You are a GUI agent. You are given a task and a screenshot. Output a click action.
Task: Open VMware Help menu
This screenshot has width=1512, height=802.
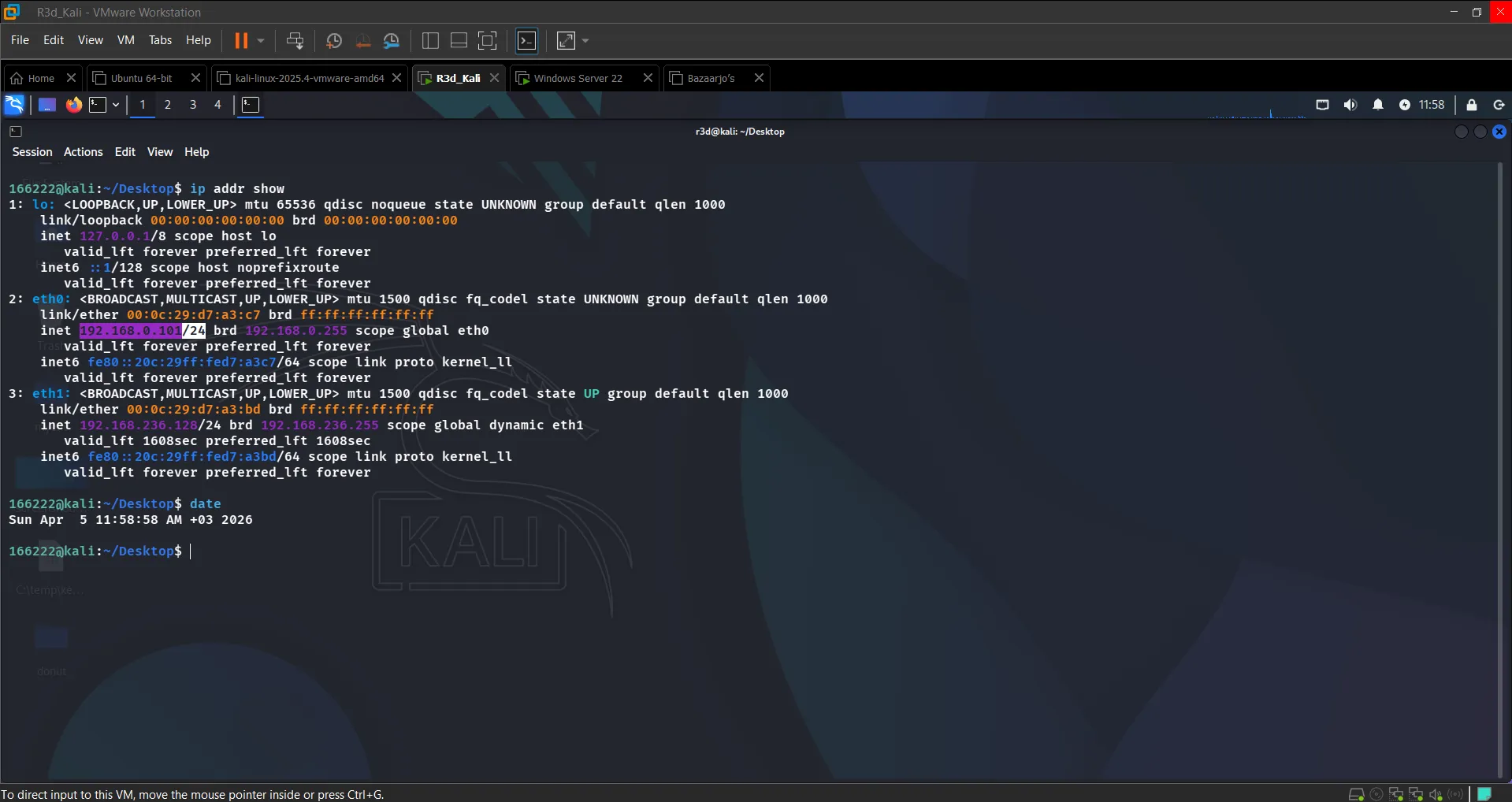[199, 40]
